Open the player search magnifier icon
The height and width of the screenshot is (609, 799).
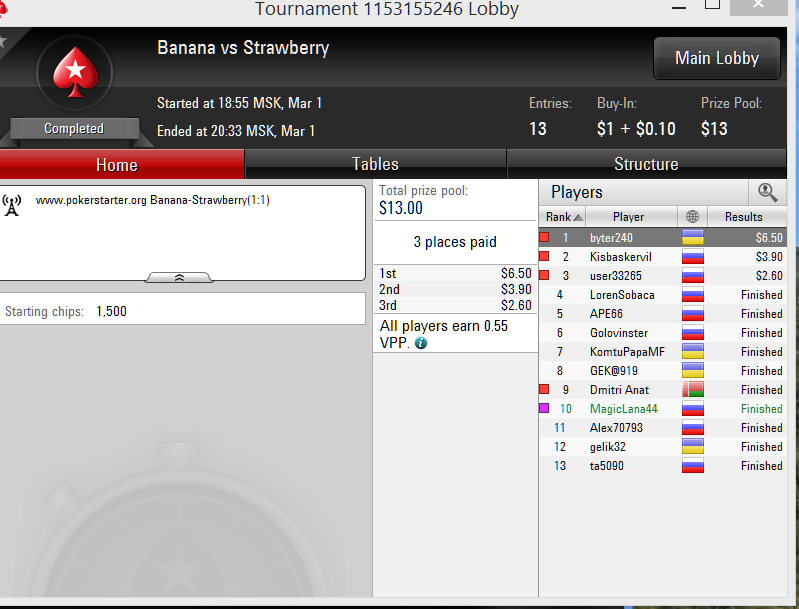click(767, 193)
